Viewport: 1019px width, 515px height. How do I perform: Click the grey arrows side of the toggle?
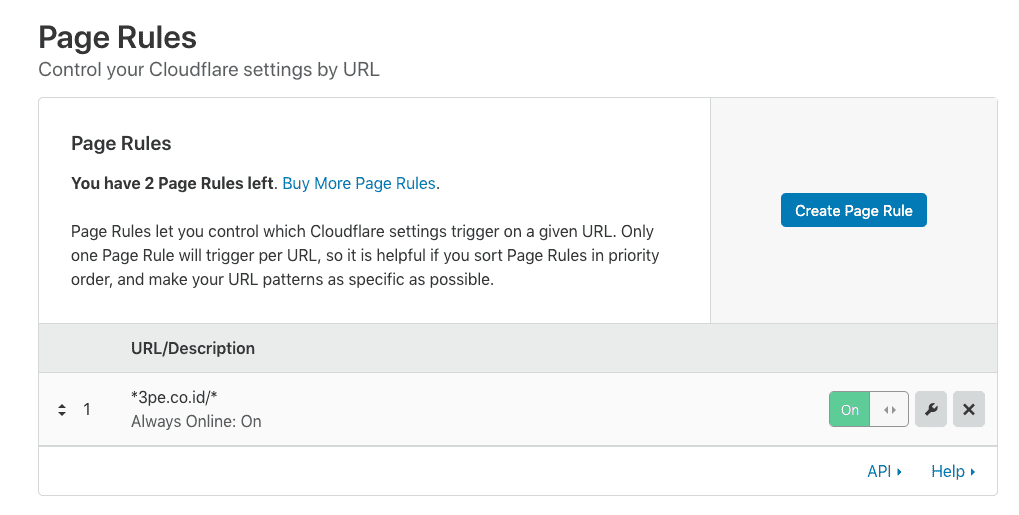click(889, 409)
